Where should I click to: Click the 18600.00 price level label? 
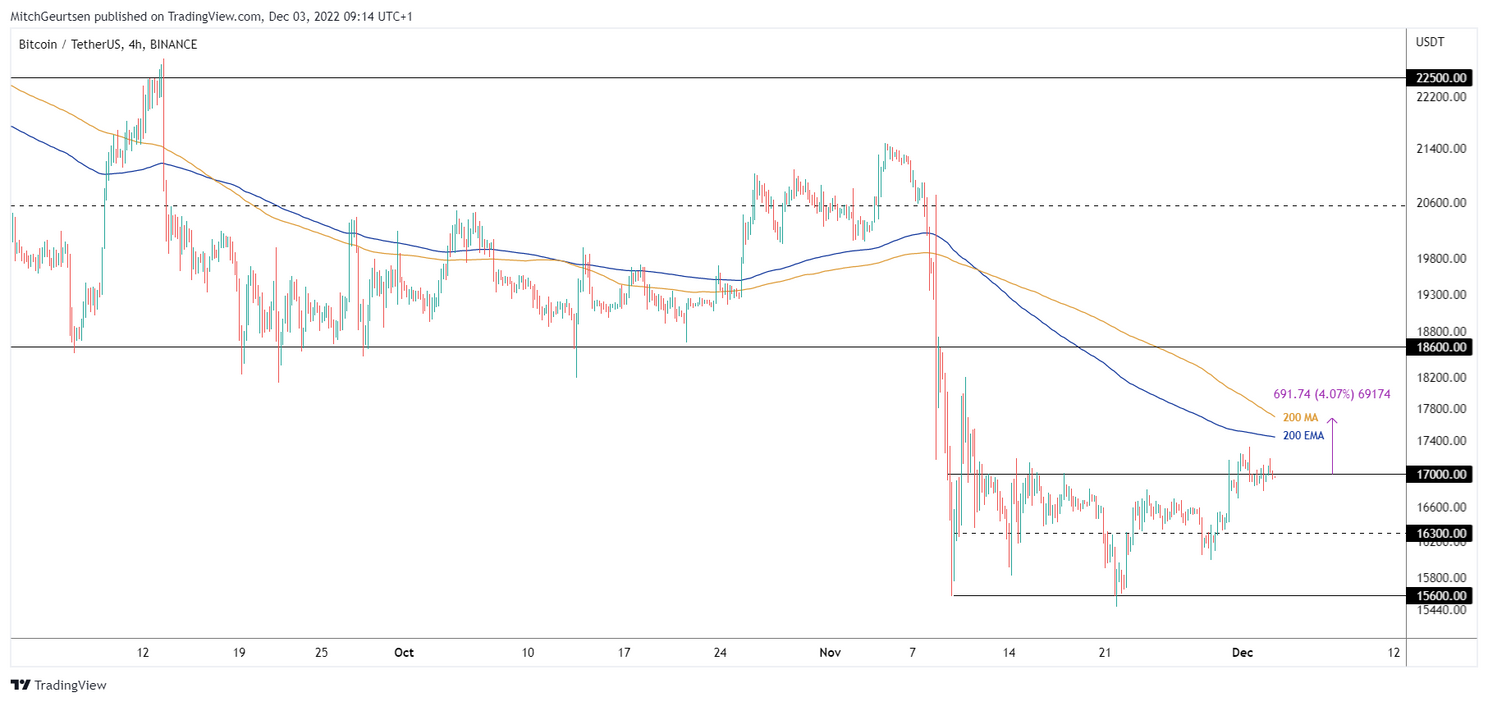pos(1441,347)
